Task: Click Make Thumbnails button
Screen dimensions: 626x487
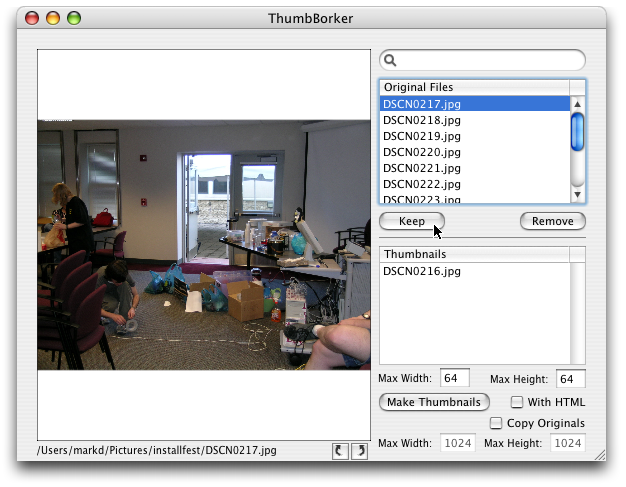Action: (434, 402)
